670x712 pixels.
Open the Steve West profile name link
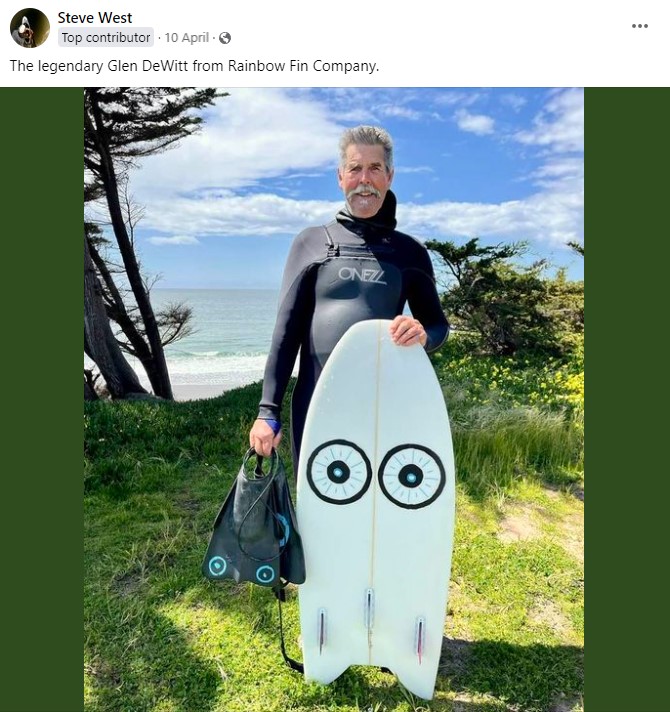click(95, 18)
